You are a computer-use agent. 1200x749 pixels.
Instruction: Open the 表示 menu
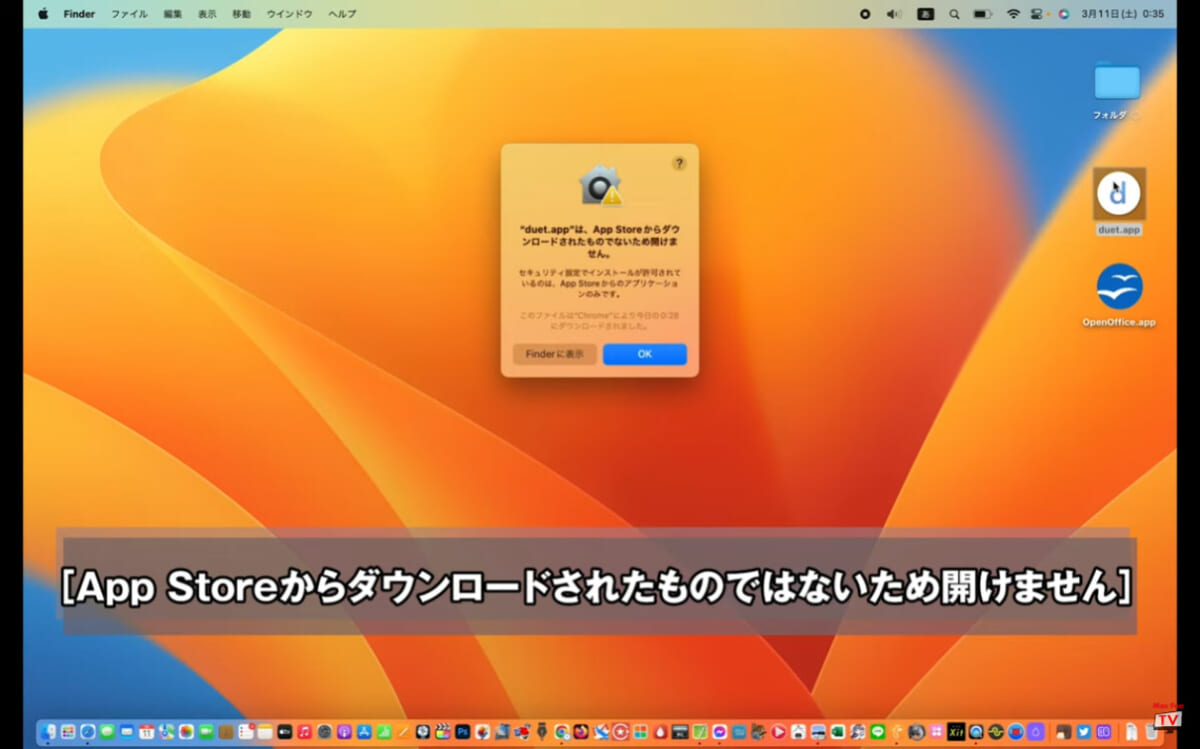pyautogui.click(x=207, y=14)
